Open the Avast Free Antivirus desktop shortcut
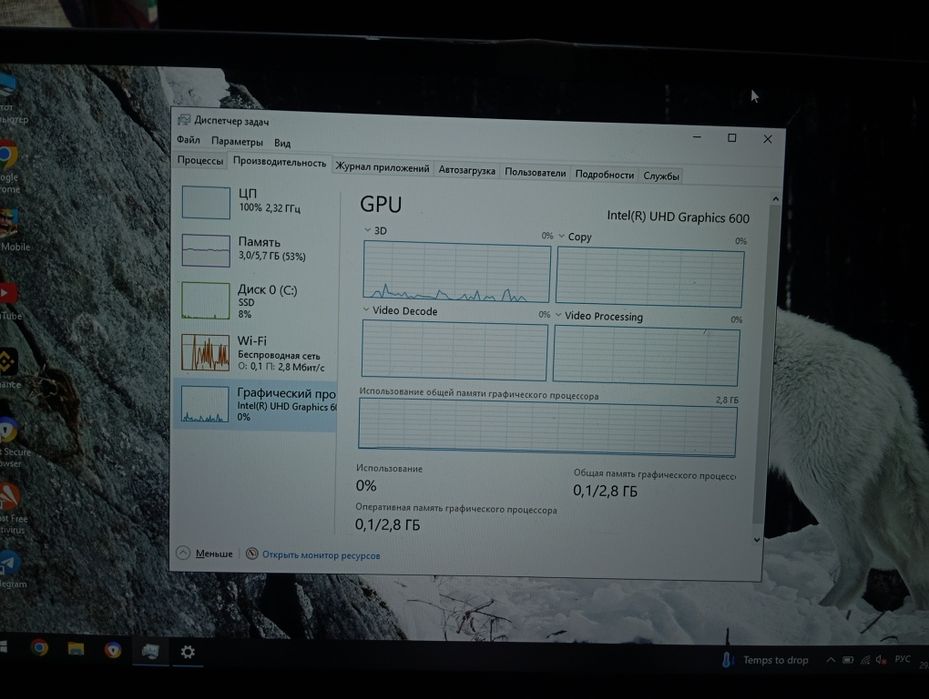 click(12, 507)
